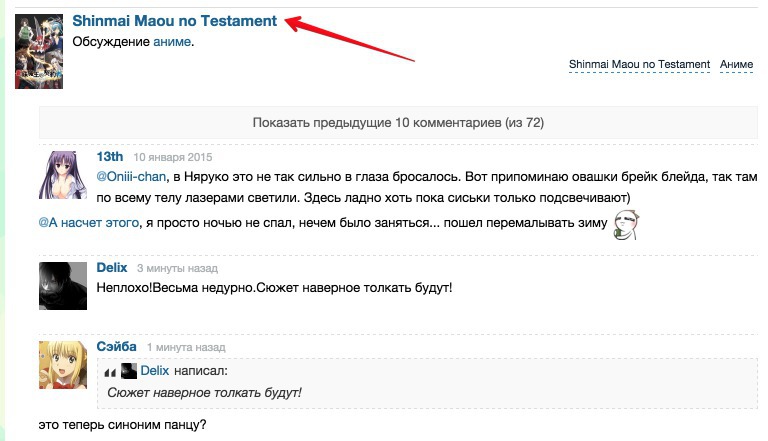Click the anime poster thumbnail
Viewport: 768px width, 441px height.
[39, 51]
